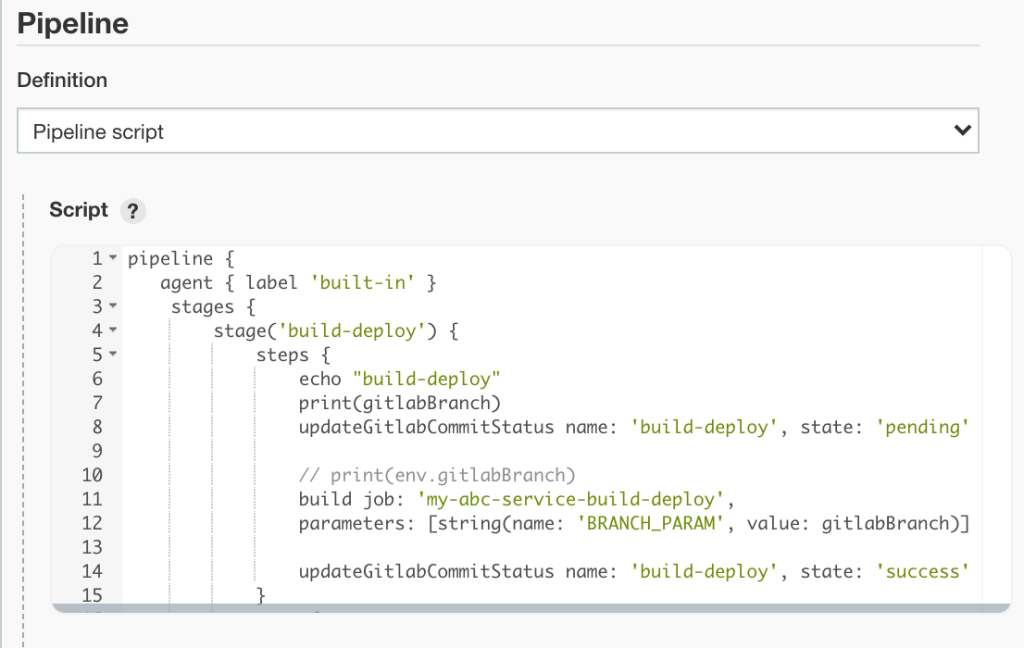Click the script editor horizontal scrollbar
Image resolution: width=1024 pixels, height=648 pixels.
tap(516, 606)
